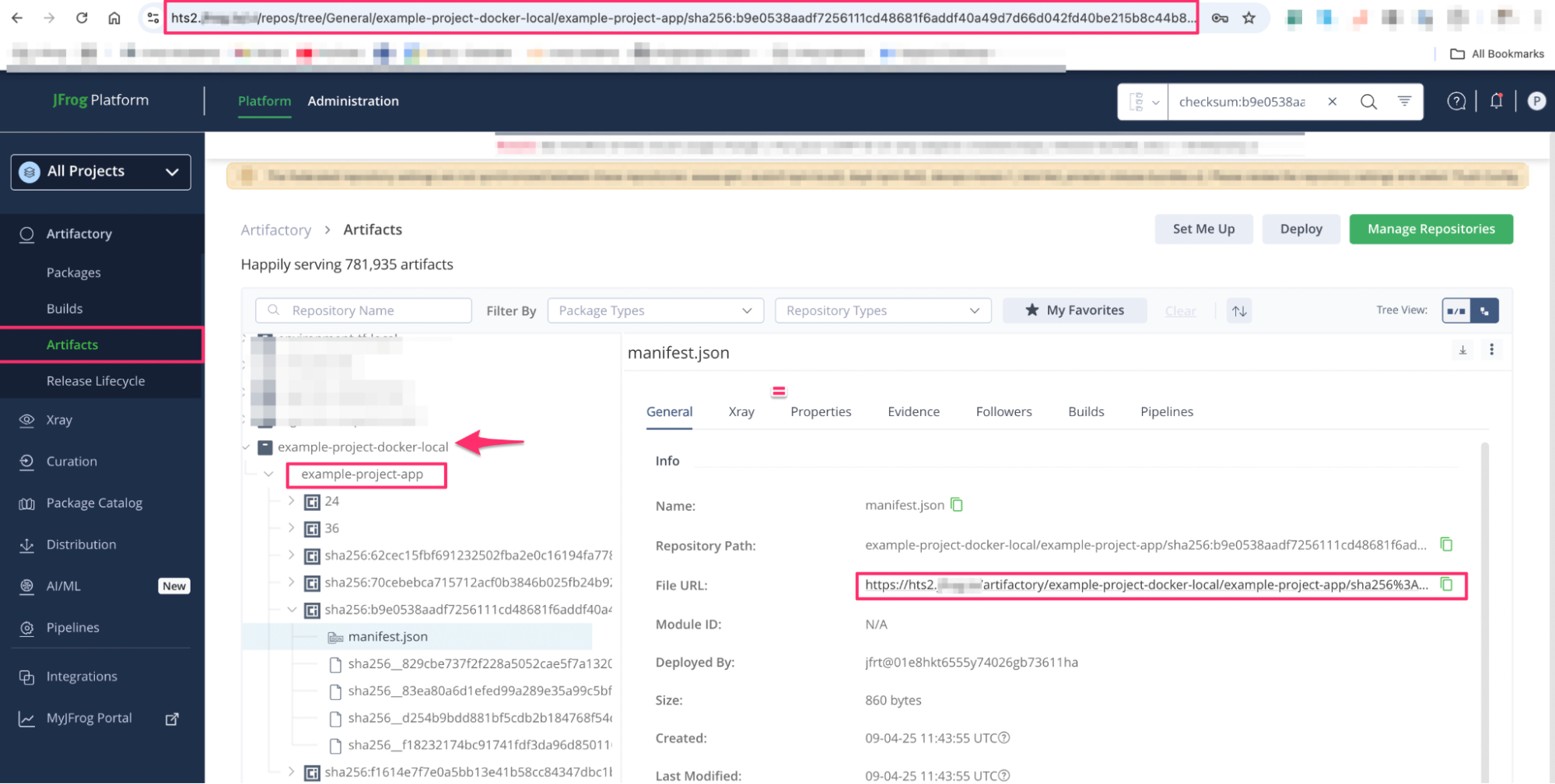Open Integrations in sidebar
Viewport: 1555px width, 784px height.
point(81,677)
